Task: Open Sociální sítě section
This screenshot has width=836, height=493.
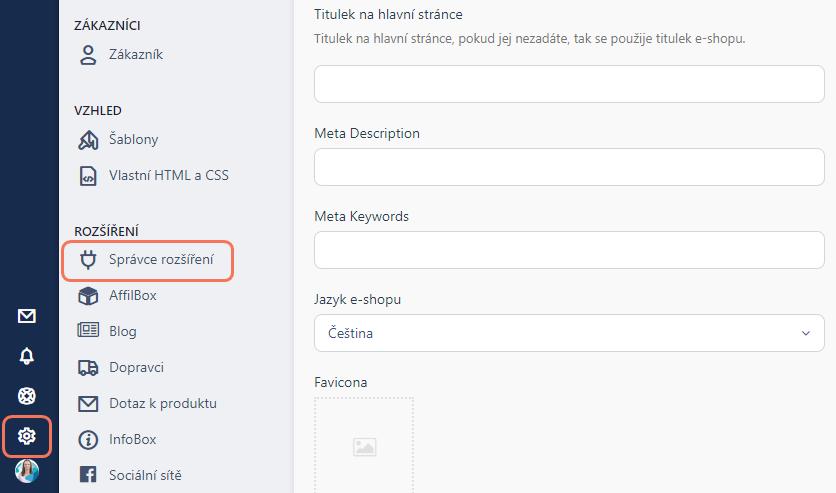Action: click(145, 475)
